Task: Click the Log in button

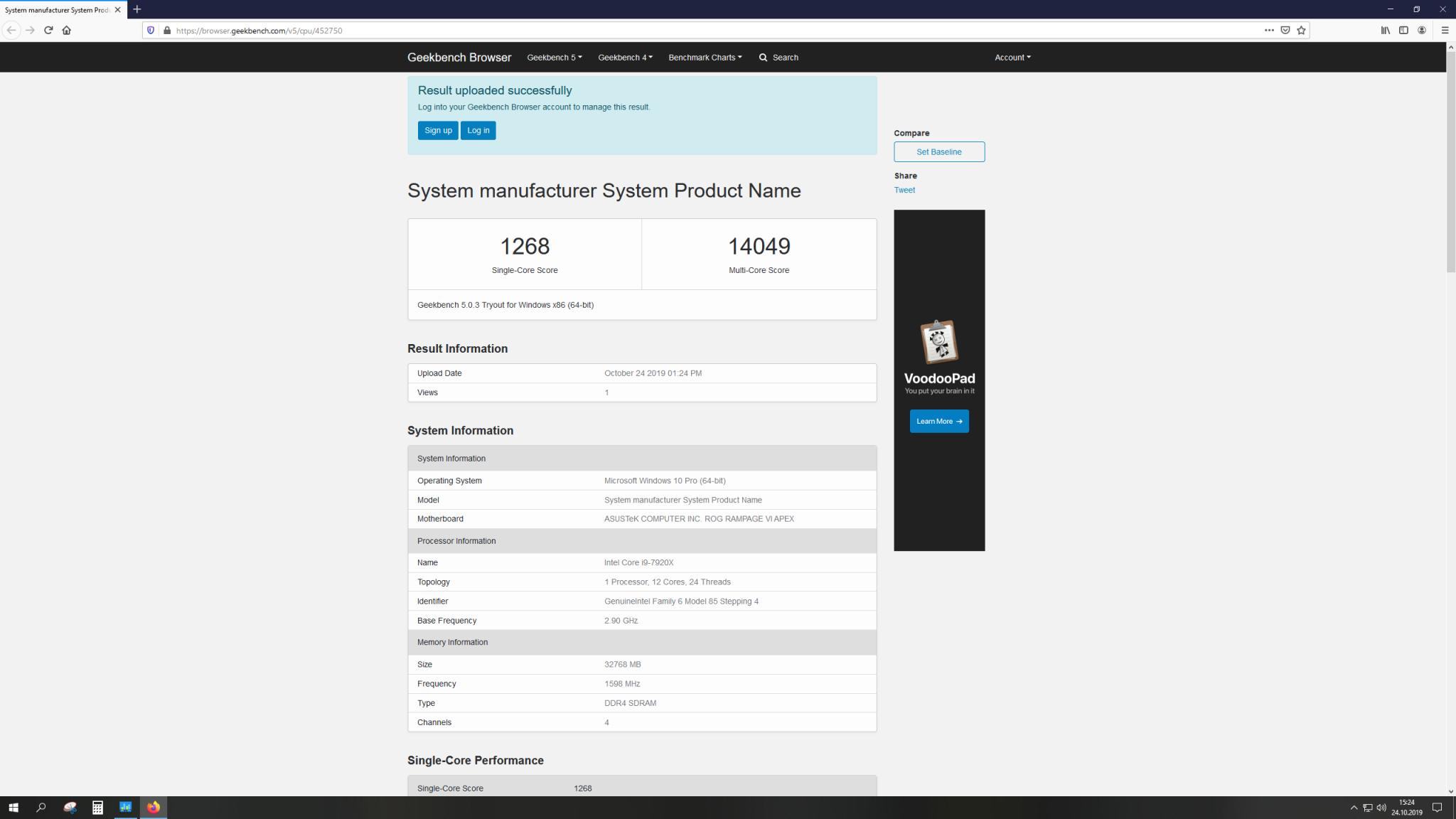Action: 478,131
